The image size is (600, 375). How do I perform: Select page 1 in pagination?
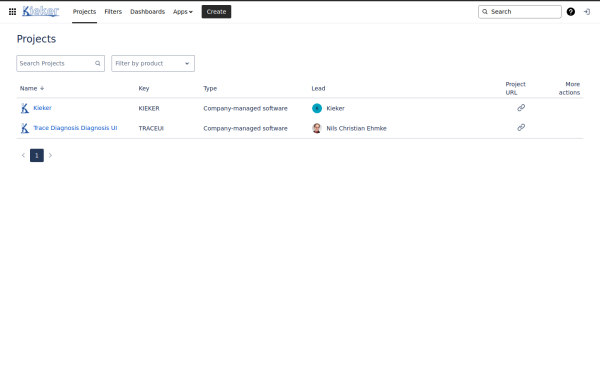click(x=37, y=155)
